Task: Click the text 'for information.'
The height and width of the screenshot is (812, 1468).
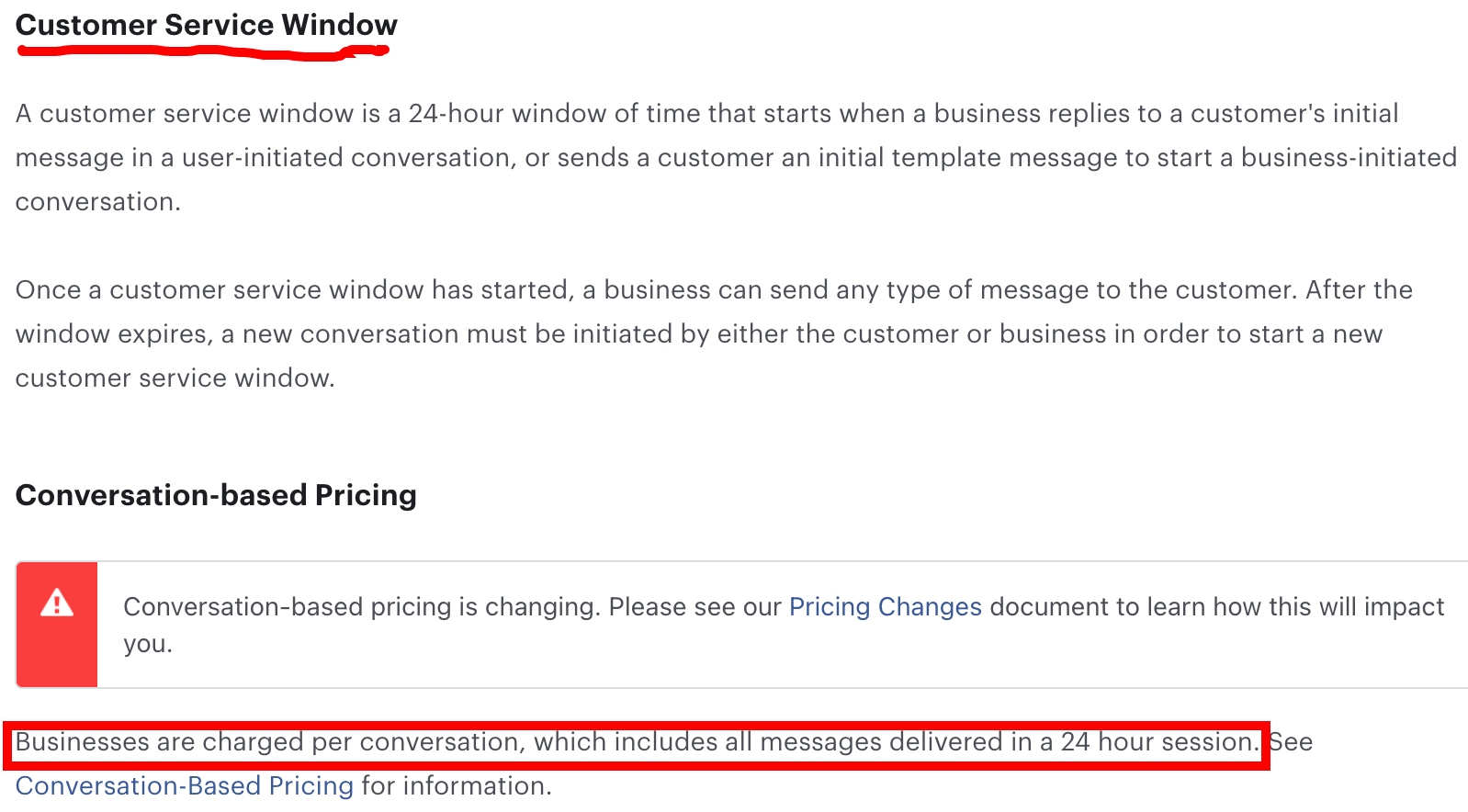Action: click(457, 786)
